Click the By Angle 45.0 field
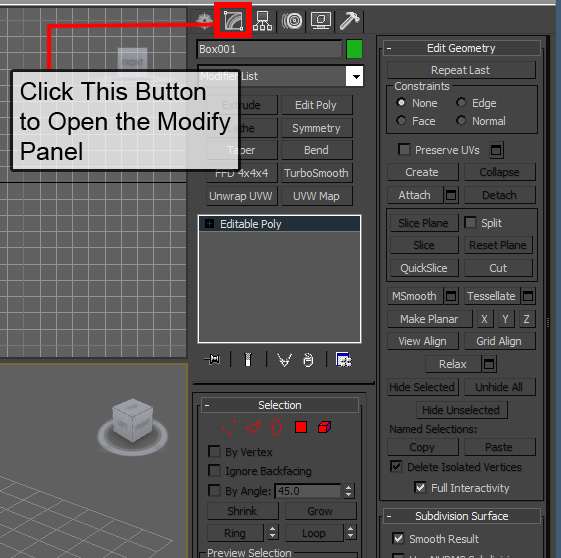This screenshot has width=561, height=558. [308, 491]
